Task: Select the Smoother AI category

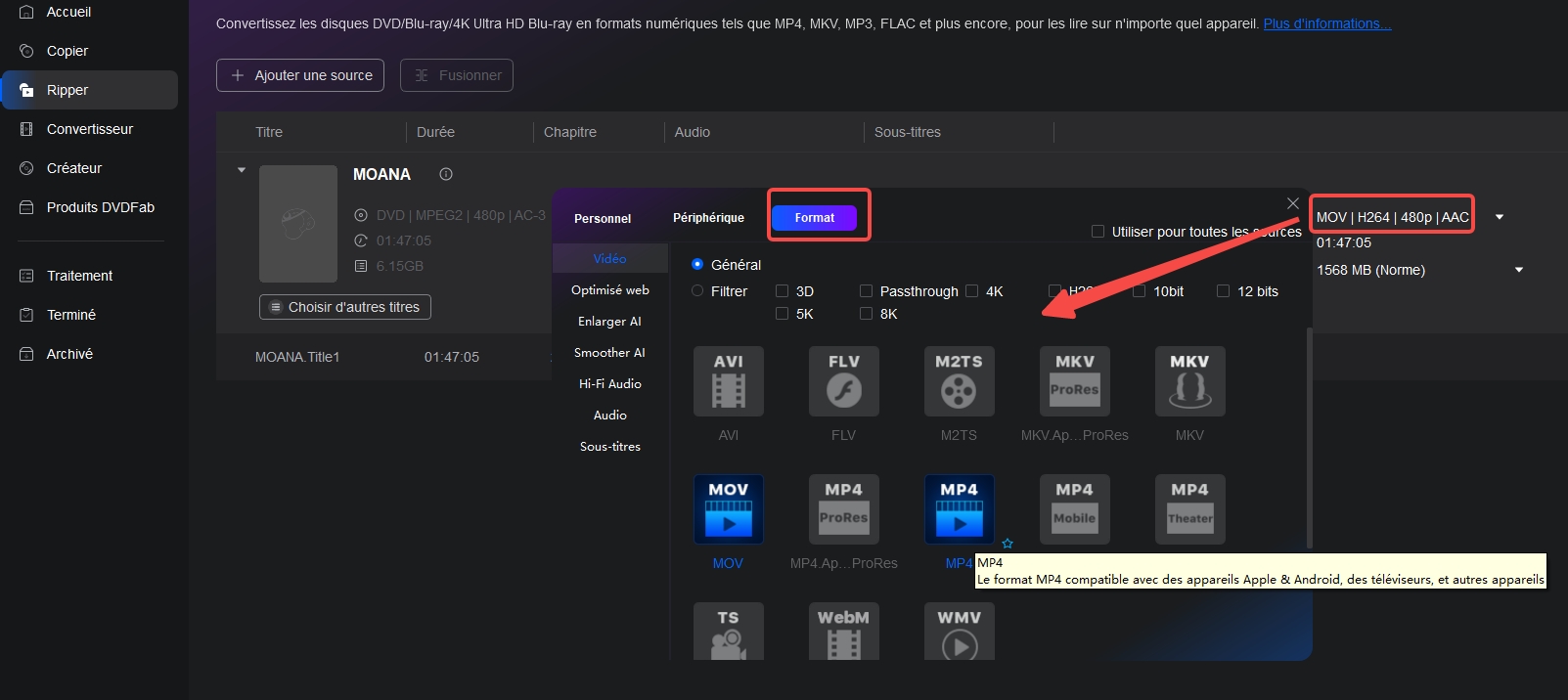Action: click(610, 352)
